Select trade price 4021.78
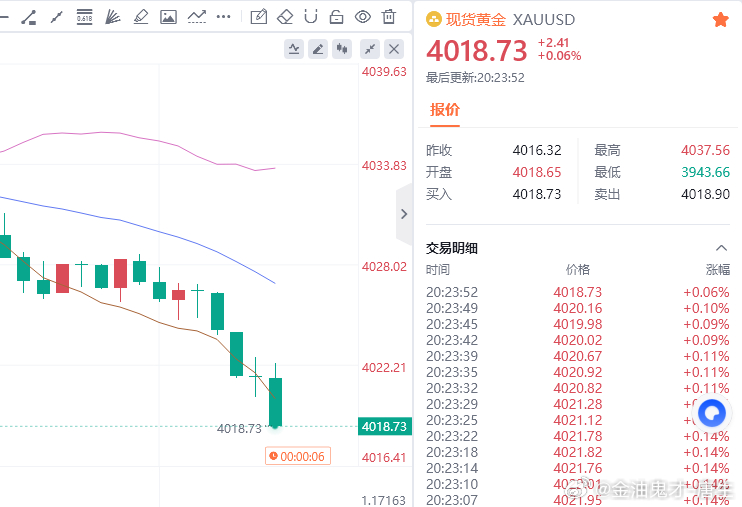This screenshot has height=507, width=742. (578, 436)
